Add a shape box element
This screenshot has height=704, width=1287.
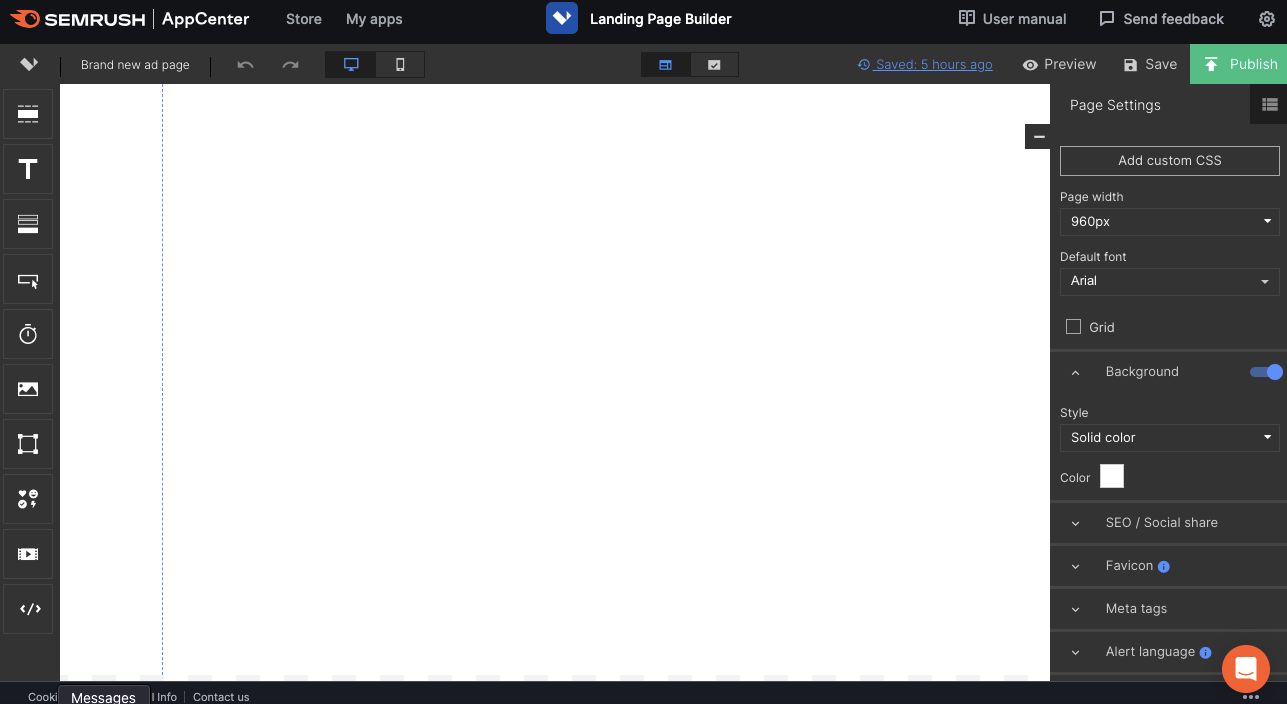point(28,444)
